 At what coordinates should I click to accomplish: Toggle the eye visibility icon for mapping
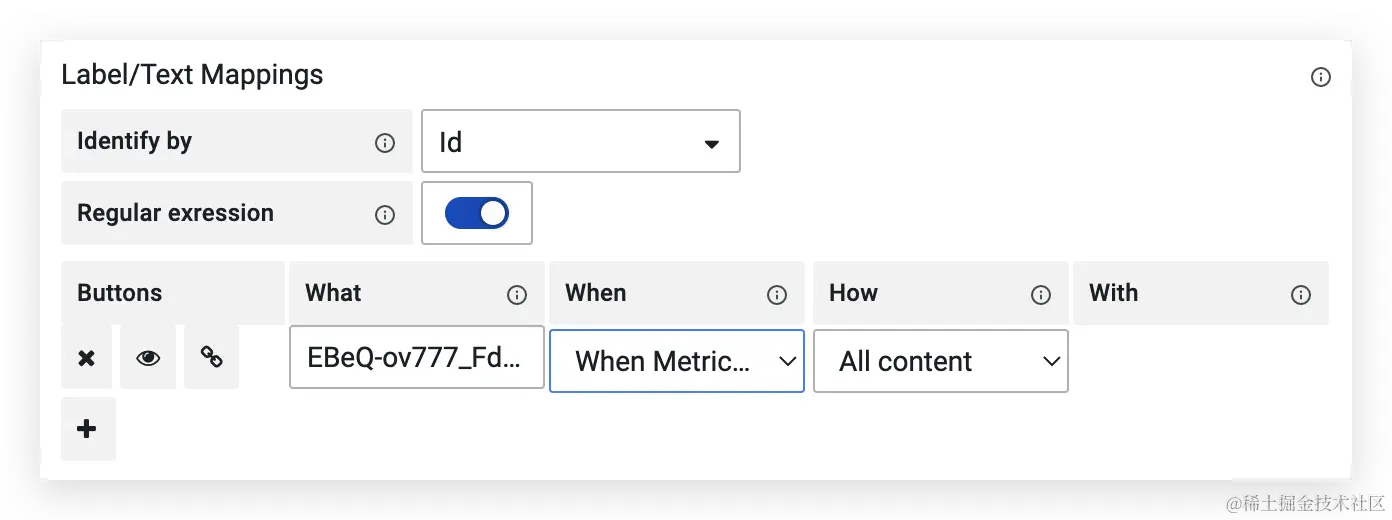point(148,357)
